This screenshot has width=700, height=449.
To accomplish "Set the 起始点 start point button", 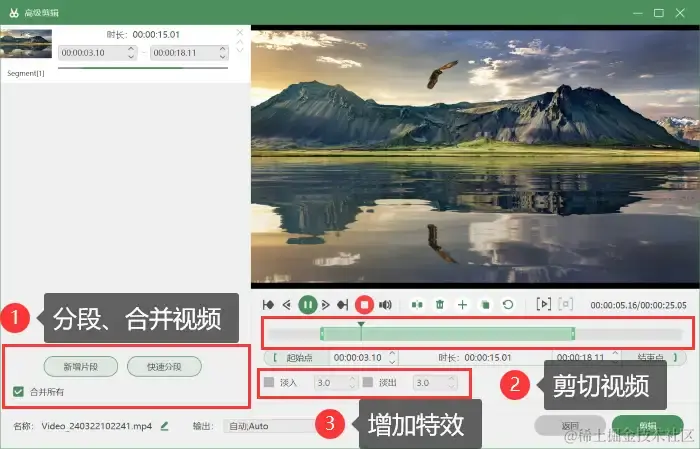I will (x=297, y=358).
